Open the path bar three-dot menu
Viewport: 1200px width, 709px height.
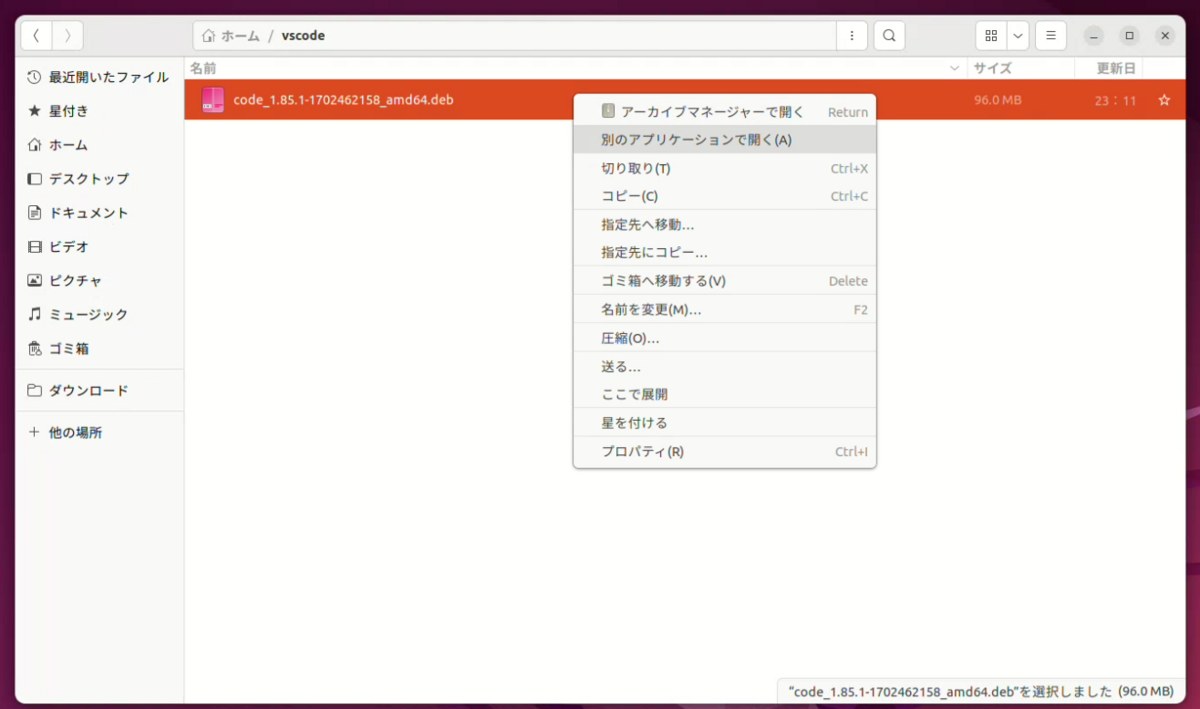(851, 35)
